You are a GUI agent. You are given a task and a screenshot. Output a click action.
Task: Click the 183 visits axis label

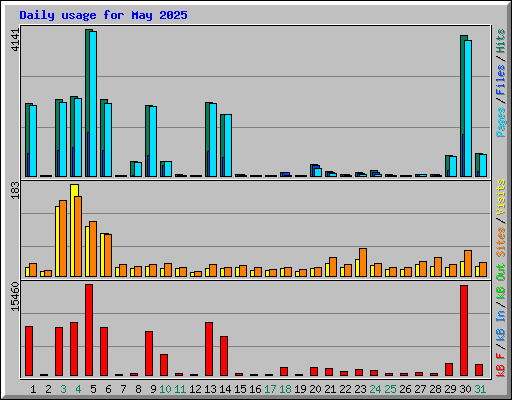pos(15,191)
